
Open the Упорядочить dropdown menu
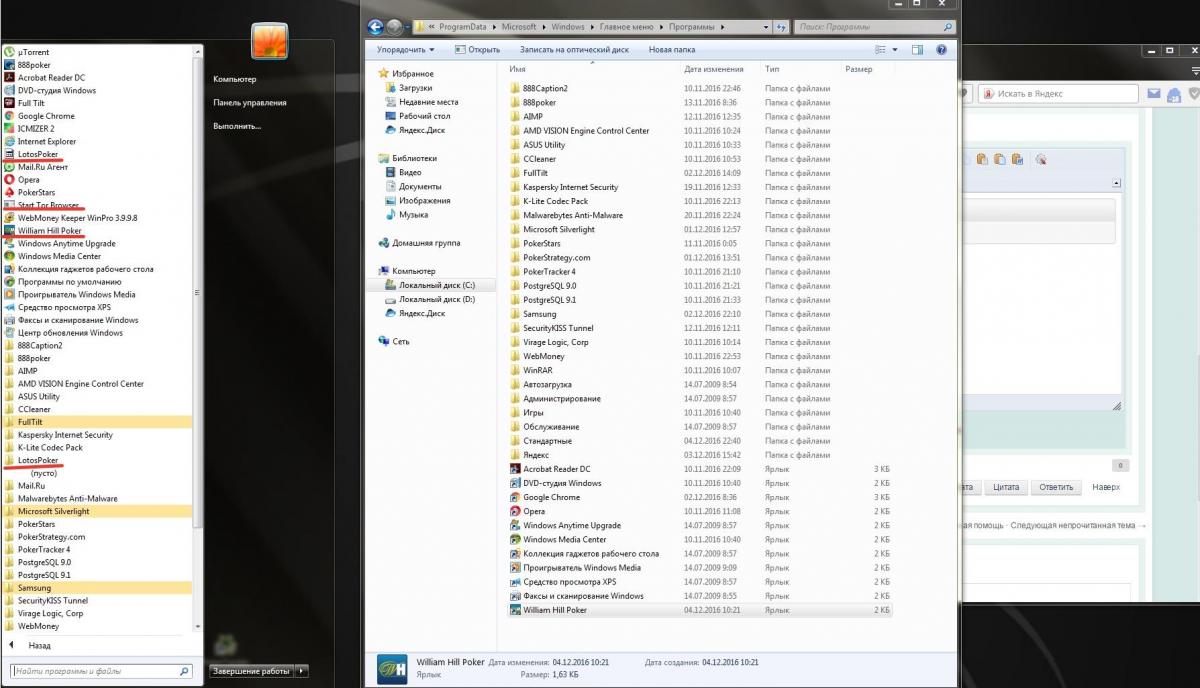[x=405, y=49]
